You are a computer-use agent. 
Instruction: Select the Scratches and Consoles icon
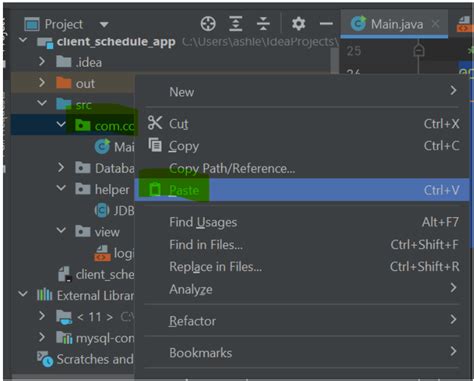(45, 359)
